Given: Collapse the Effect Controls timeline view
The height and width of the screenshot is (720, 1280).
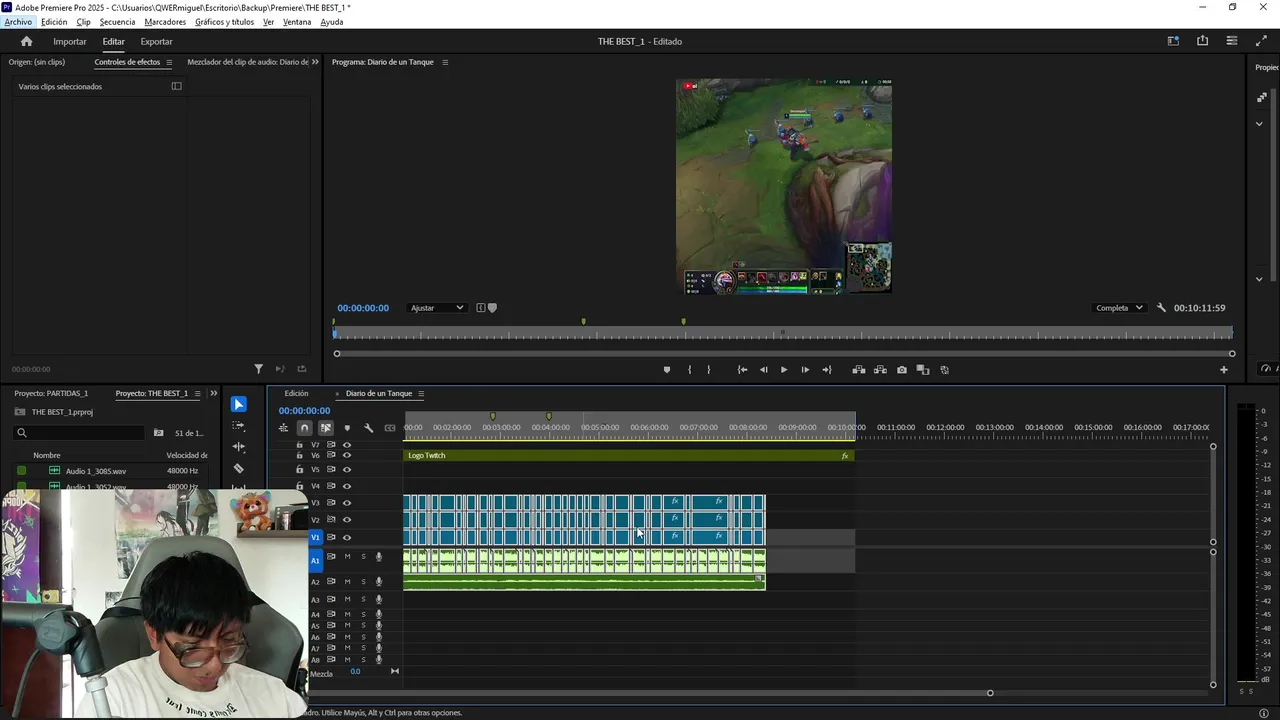Looking at the screenshot, I should click(177, 86).
